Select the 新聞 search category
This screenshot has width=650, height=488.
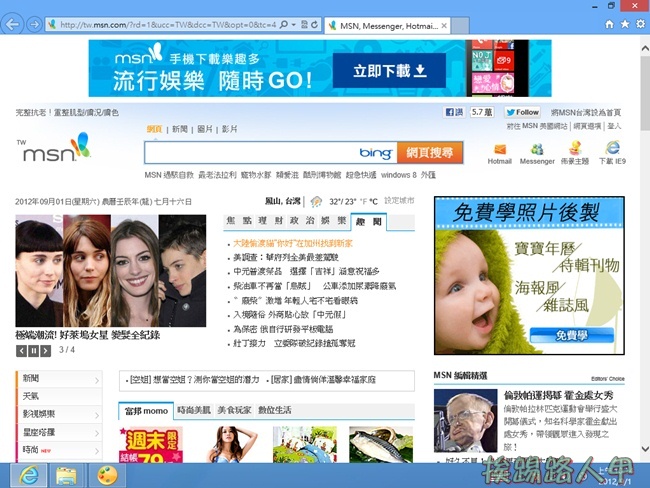[x=179, y=129]
